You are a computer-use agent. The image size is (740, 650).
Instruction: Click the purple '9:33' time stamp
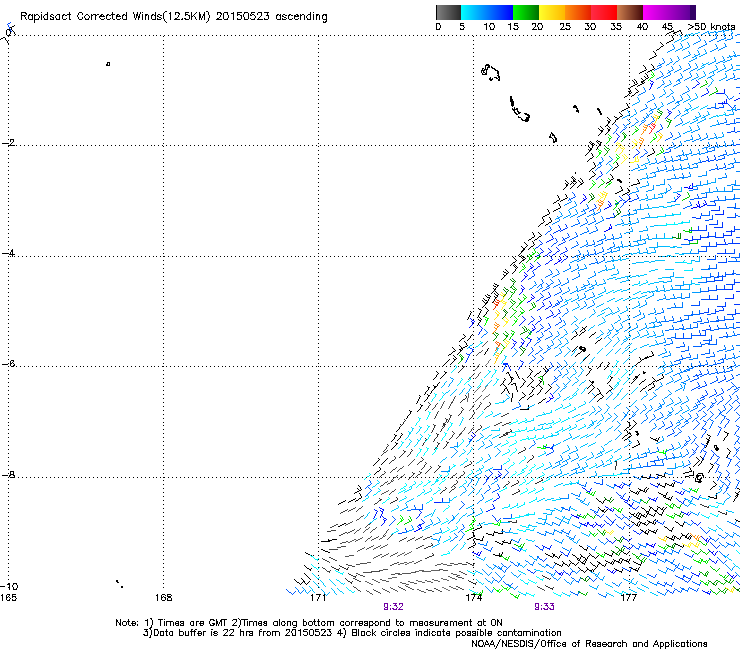(x=544, y=607)
